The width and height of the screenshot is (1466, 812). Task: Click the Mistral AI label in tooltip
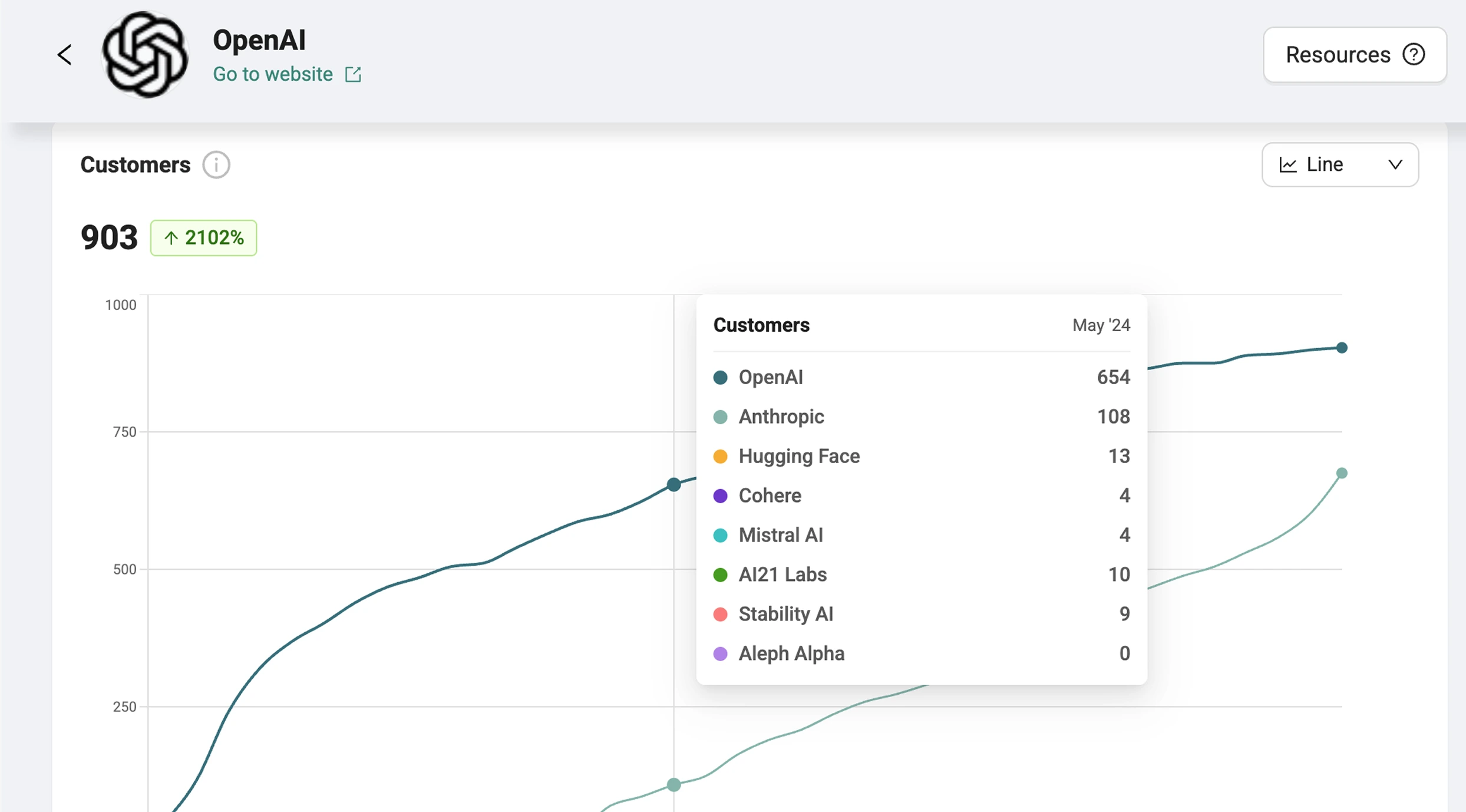point(781,535)
